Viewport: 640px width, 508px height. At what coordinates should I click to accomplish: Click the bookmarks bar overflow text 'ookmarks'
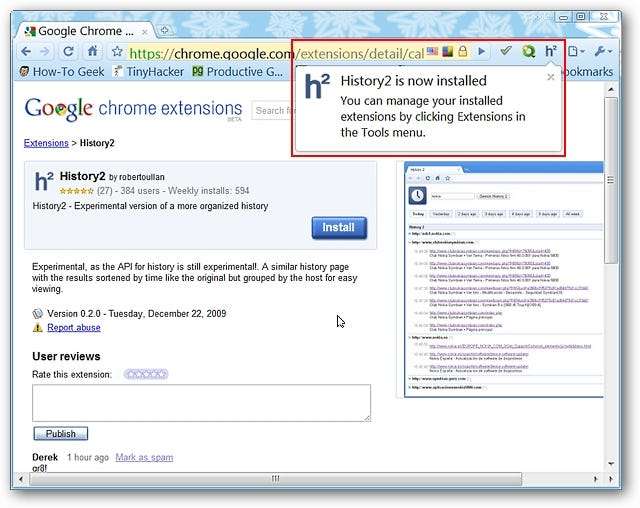[589, 72]
